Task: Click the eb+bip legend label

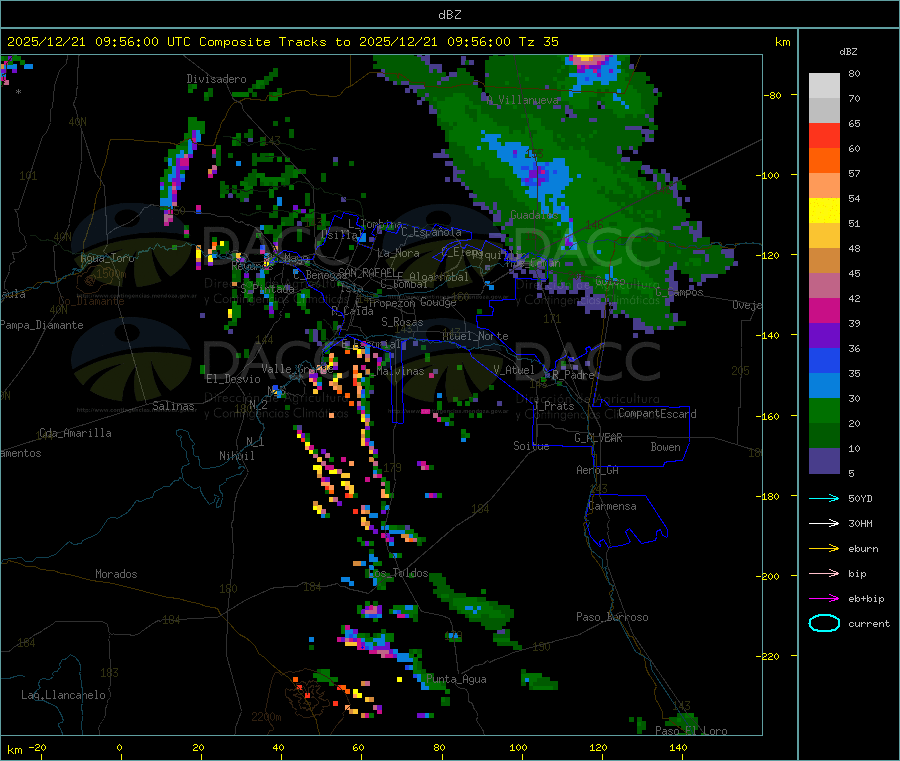Action: (x=866, y=599)
